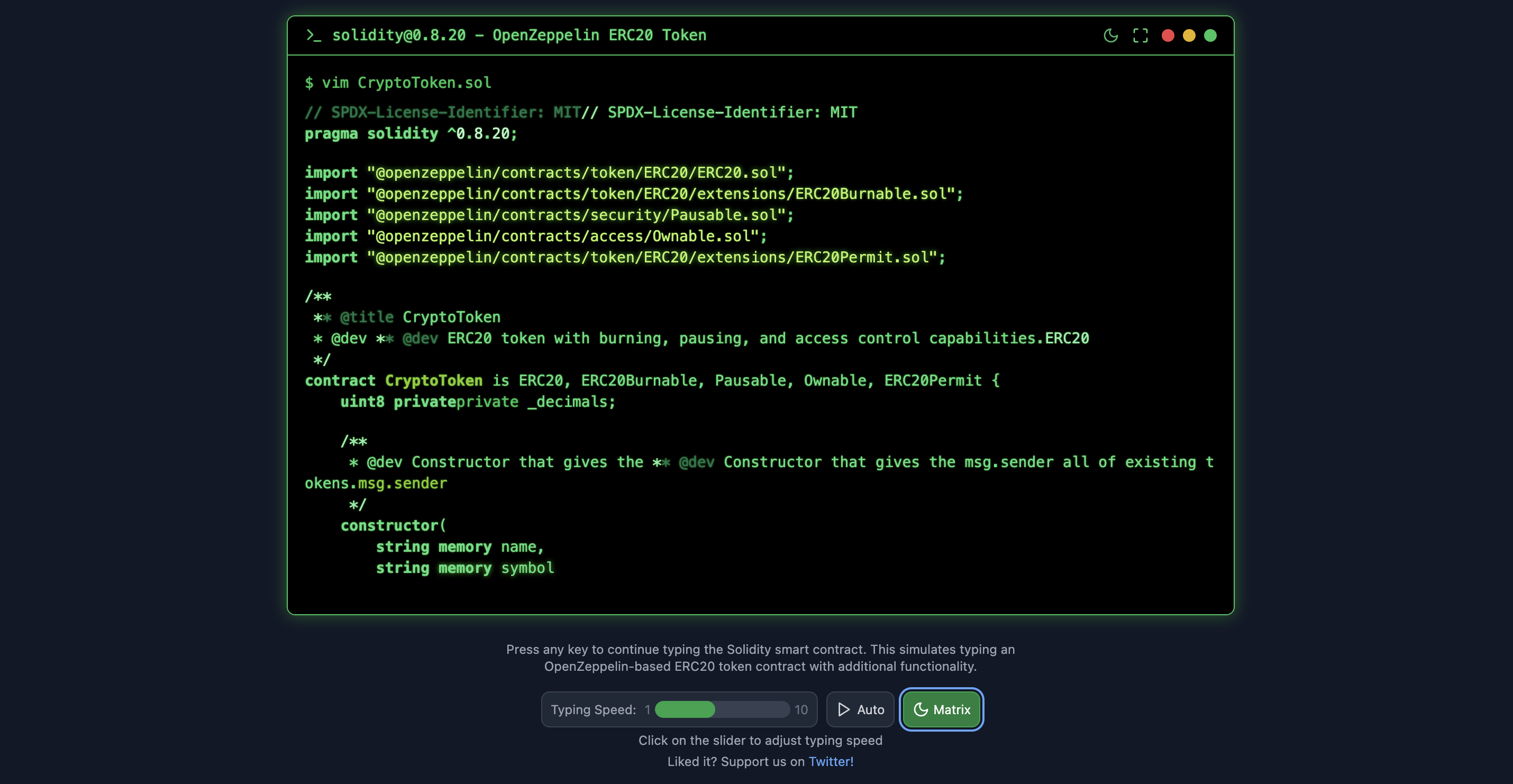The image size is (1513, 784).
Task: Click the import line for ERC20Burnable.sol
Action: (634, 194)
